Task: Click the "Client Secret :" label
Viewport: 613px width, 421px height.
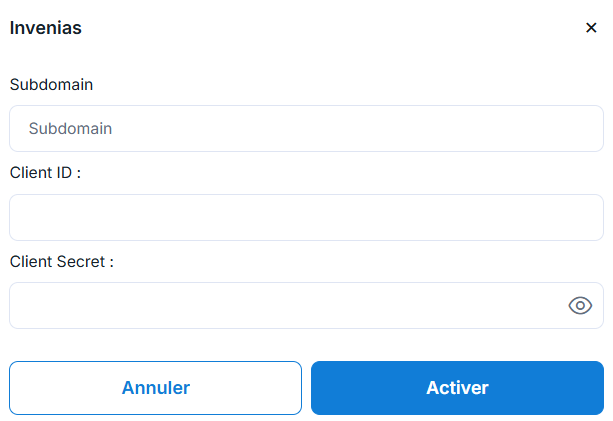Action: pos(62,262)
